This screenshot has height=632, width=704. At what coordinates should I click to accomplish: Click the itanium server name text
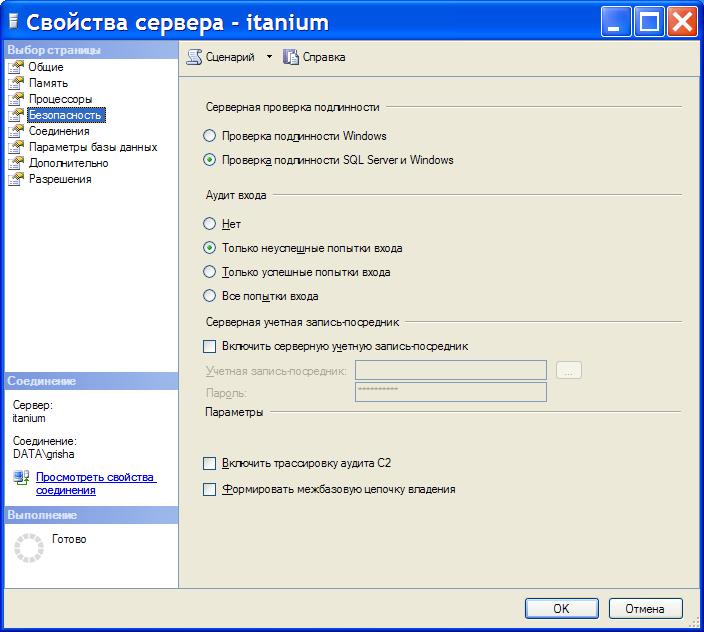tap(29, 418)
